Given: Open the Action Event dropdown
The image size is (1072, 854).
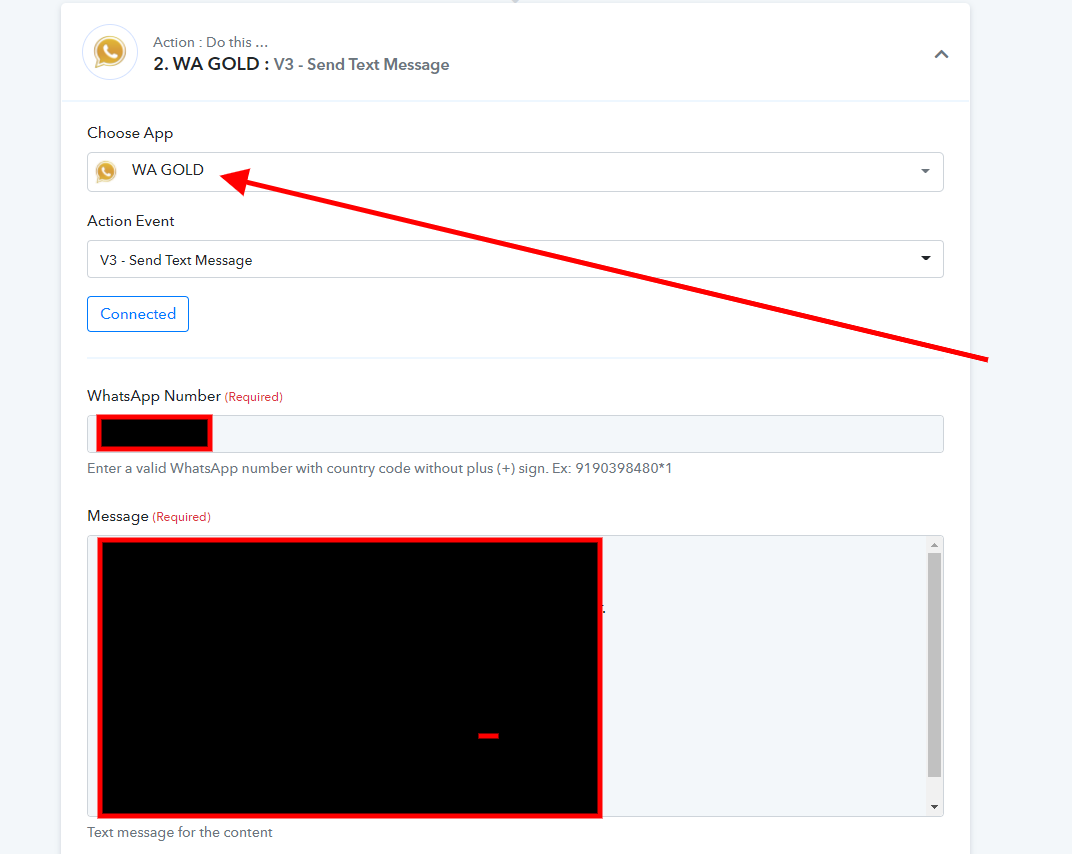Looking at the screenshot, I should (x=515, y=259).
